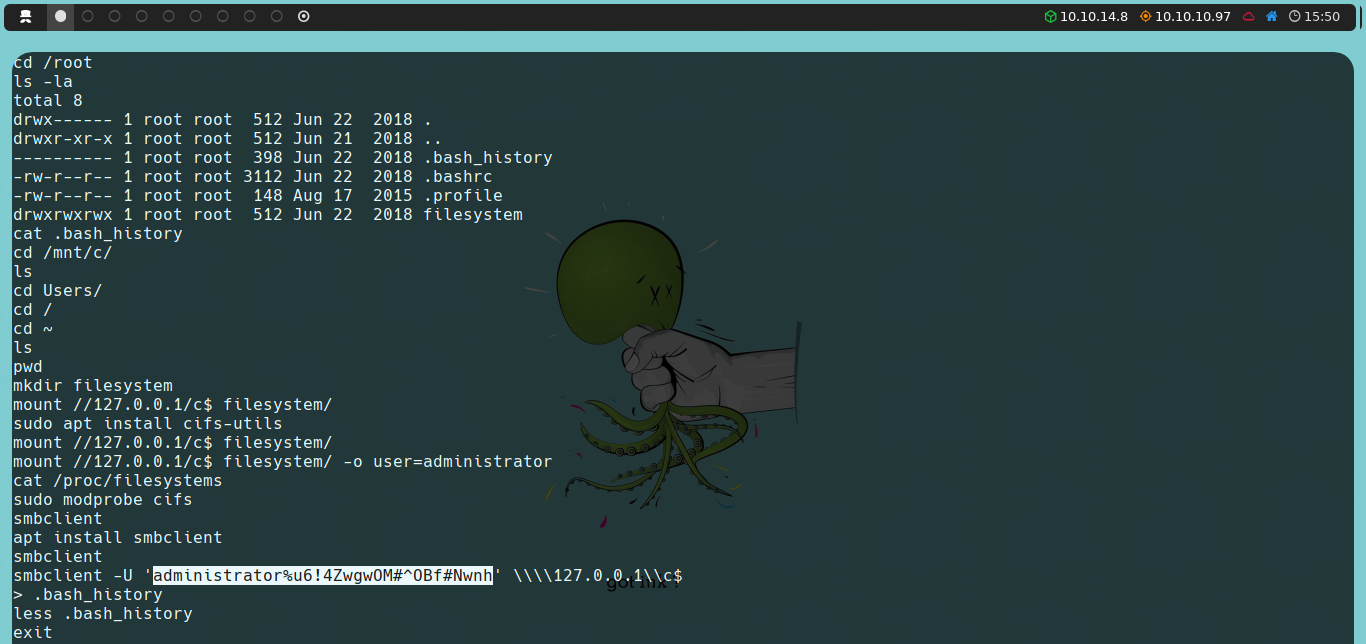Image resolution: width=1366 pixels, height=644 pixels.
Task: Click the 'cd /mnt/c/' line
Action: pos(63,253)
